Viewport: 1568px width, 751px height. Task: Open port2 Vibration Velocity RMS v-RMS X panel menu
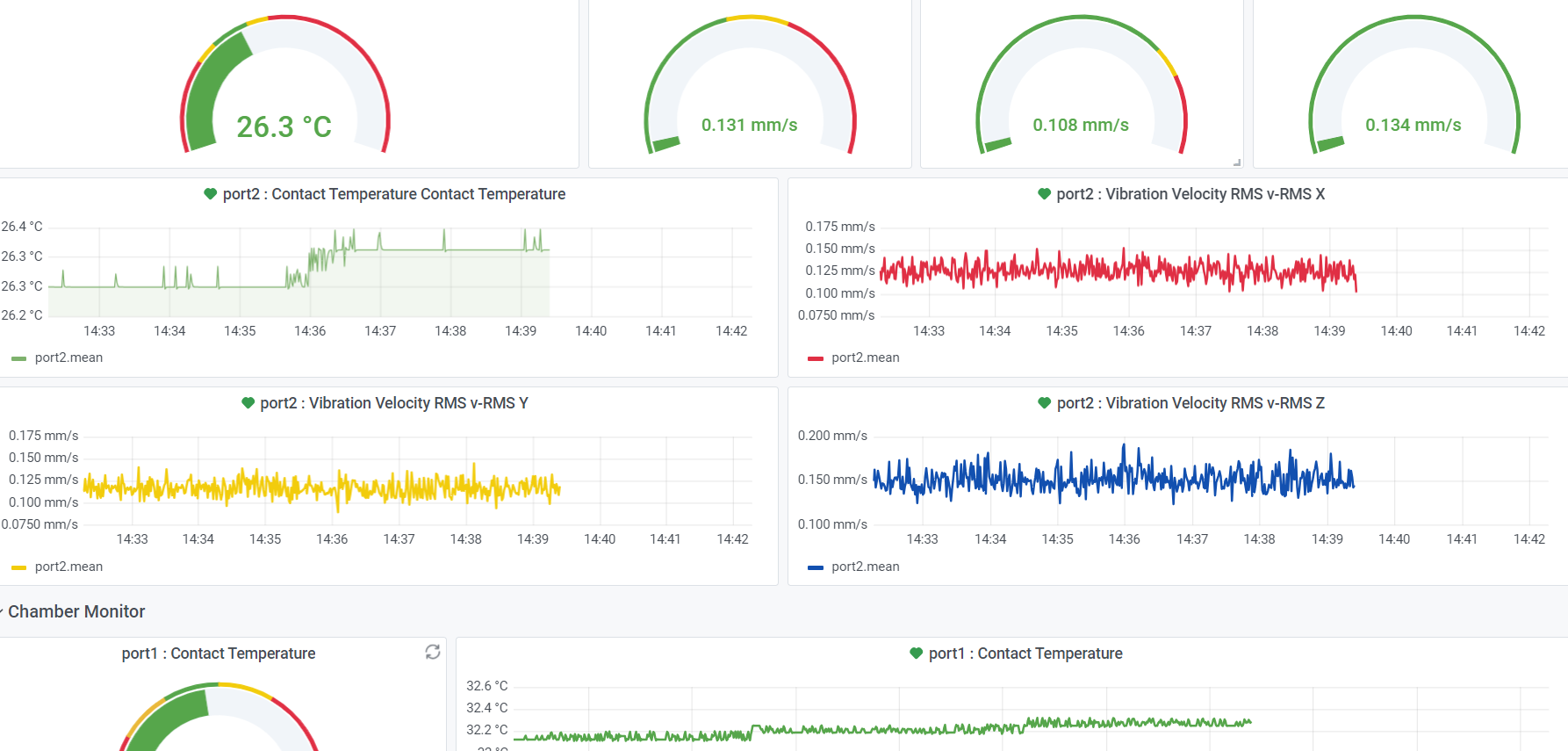(x=1190, y=194)
